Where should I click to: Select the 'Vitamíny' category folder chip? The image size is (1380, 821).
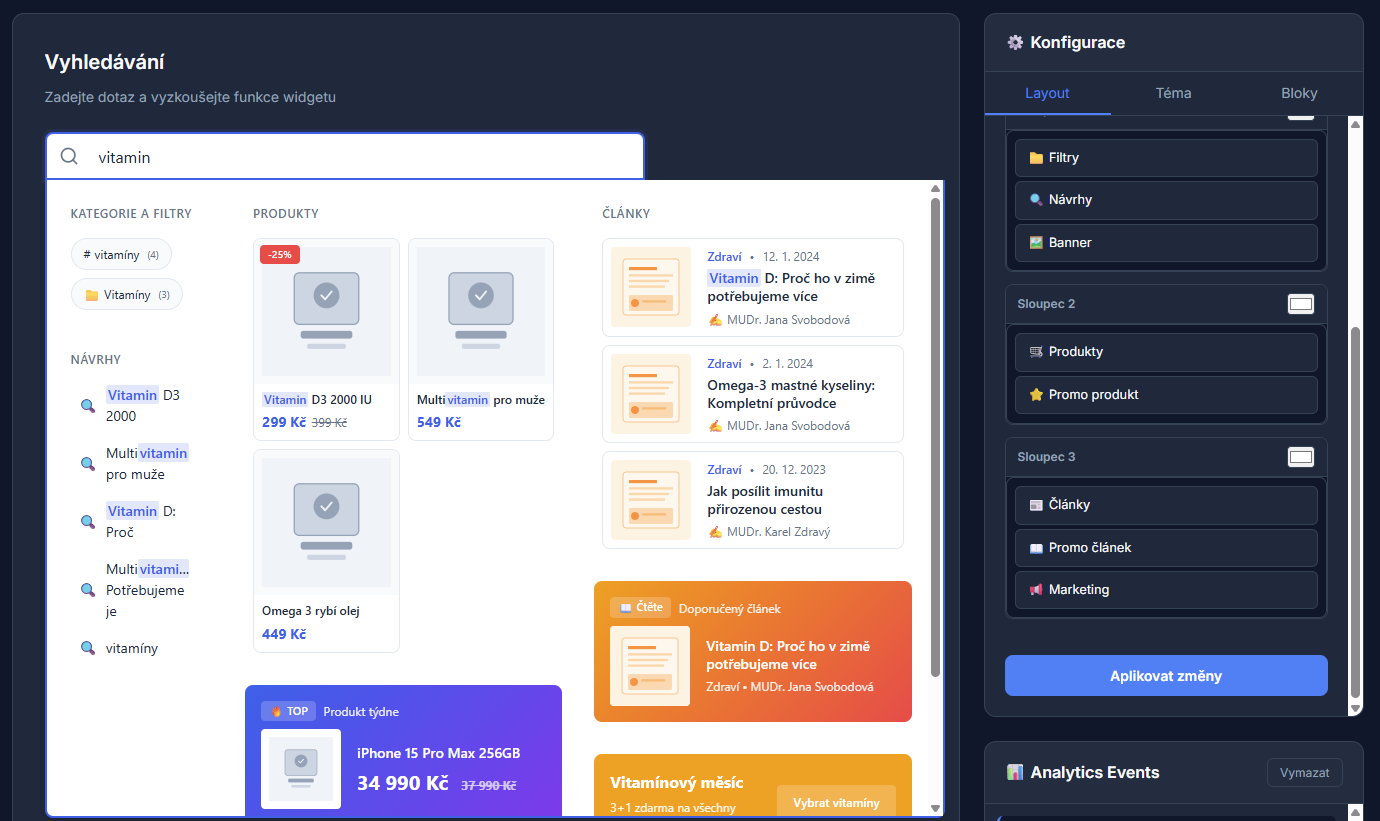127,295
